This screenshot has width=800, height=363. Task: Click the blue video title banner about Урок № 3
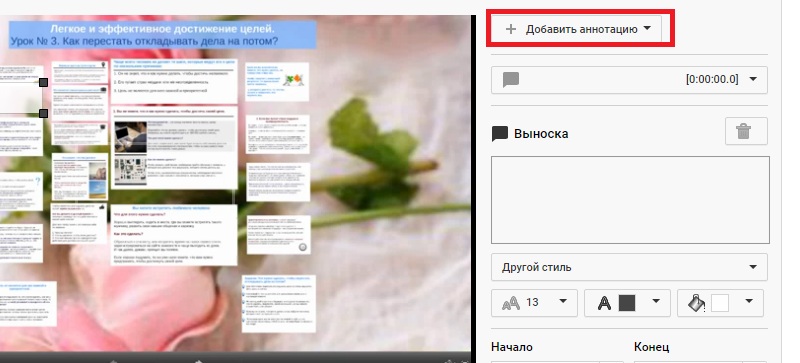[x=163, y=35]
